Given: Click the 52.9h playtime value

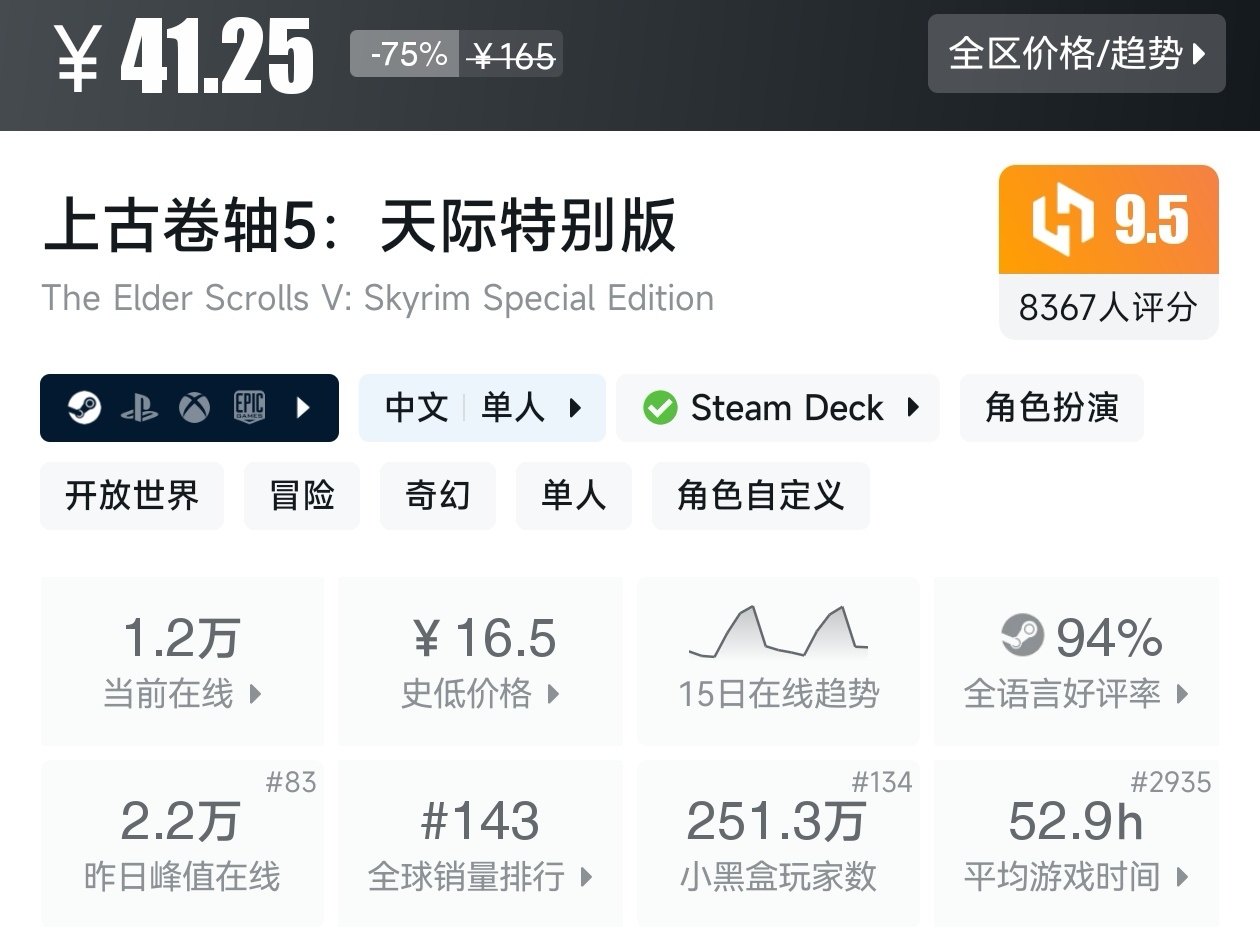Looking at the screenshot, I should pos(1076,822).
